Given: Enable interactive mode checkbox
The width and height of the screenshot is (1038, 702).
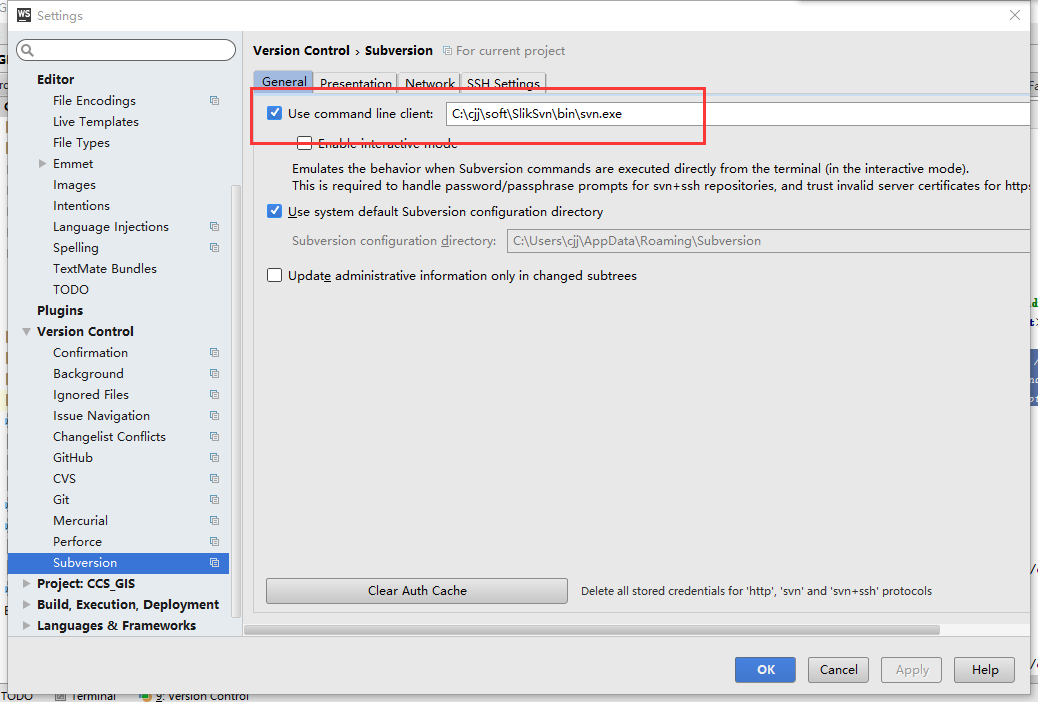Looking at the screenshot, I should 305,143.
